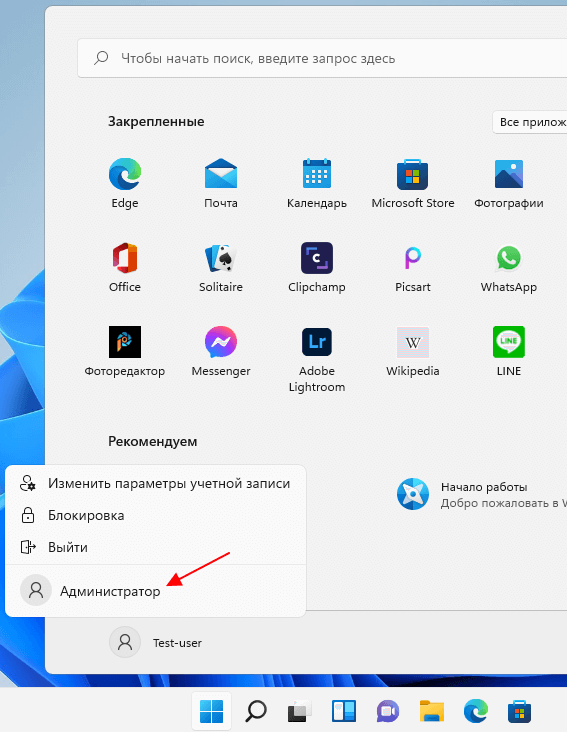
Task: Select Выйти to sign out
Action: [x=155, y=547]
